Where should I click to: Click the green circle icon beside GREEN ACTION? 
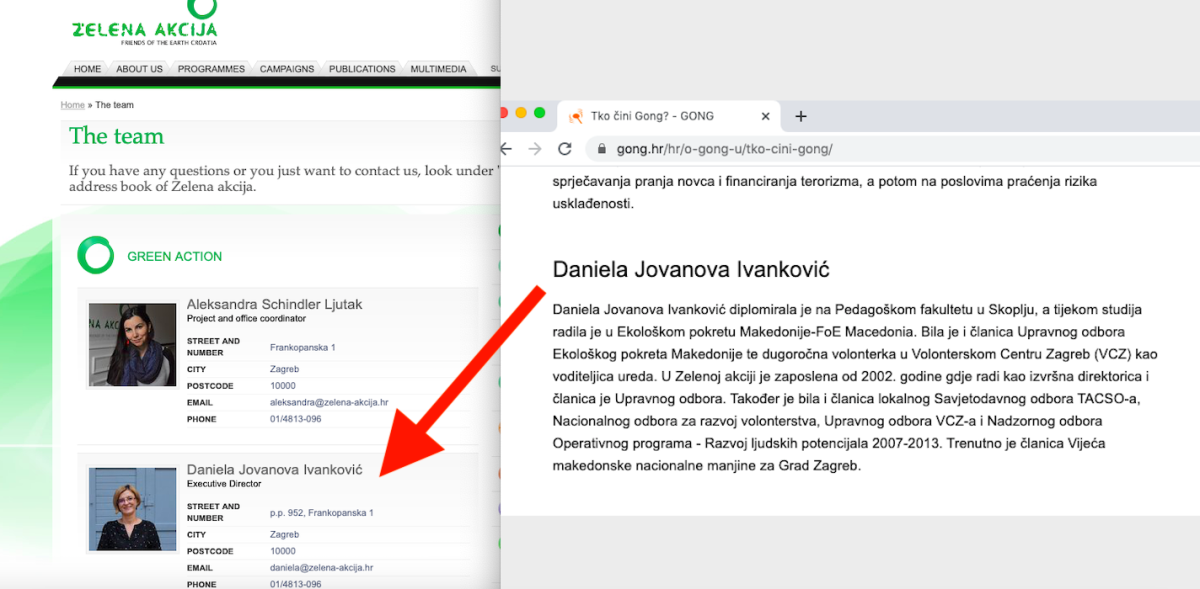click(96, 255)
